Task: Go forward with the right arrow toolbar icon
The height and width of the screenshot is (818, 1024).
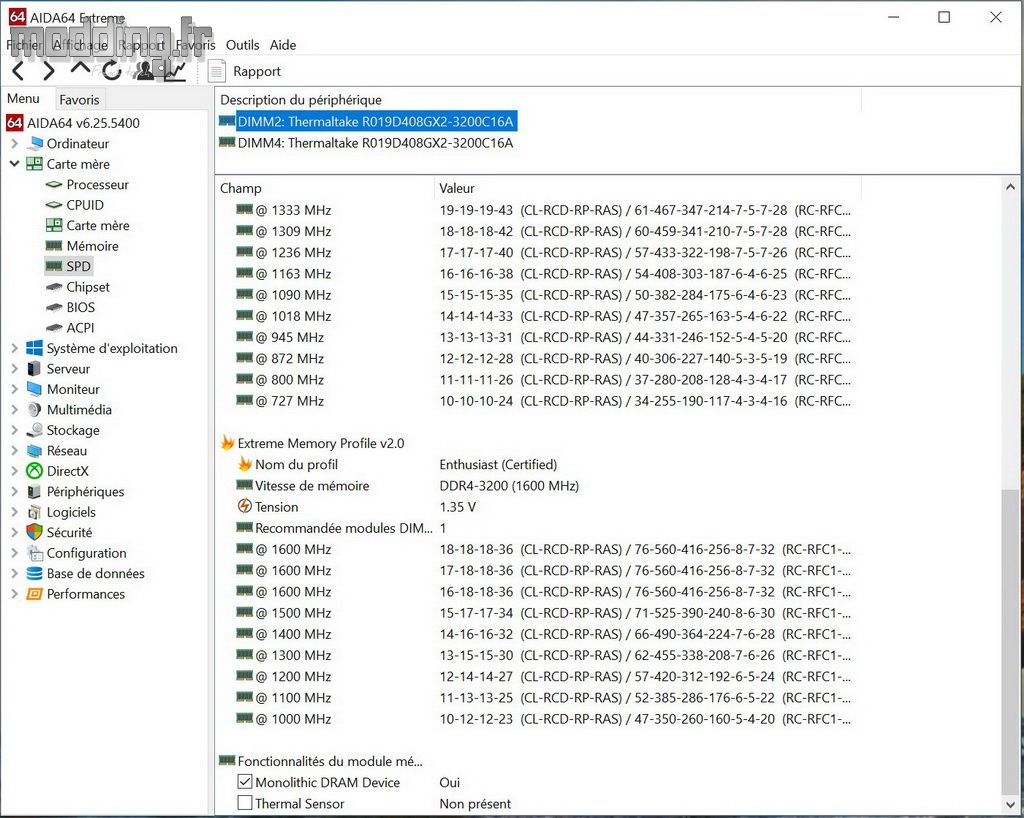Action: (49, 71)
